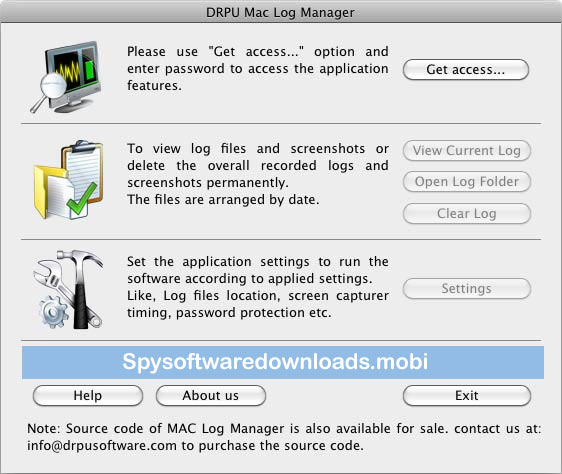Open the Get access... password prompt
The height and width of the screenshot is (474, 562).
tap(466, 70)
